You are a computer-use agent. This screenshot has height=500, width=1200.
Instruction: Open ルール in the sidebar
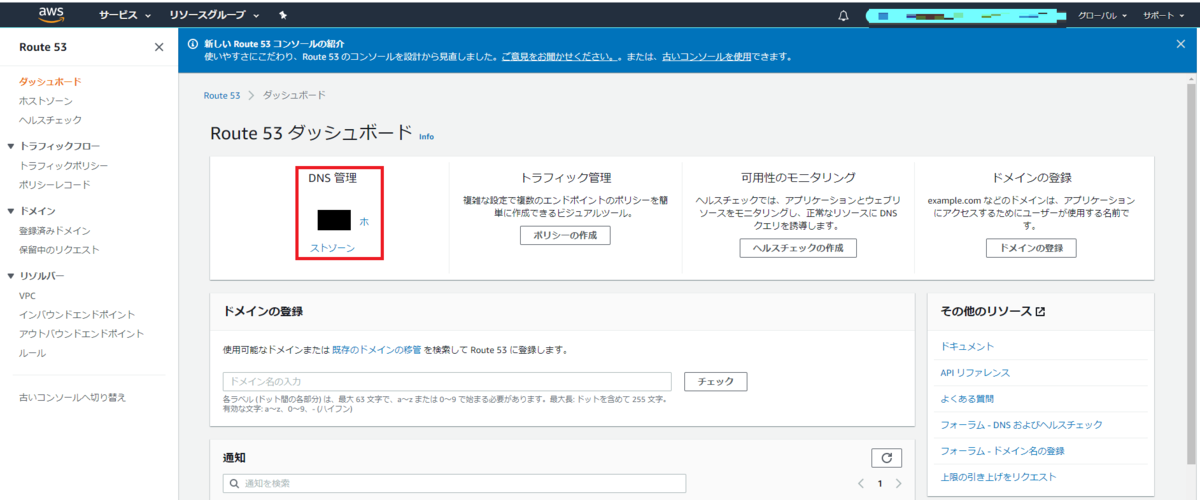(32, 353)
